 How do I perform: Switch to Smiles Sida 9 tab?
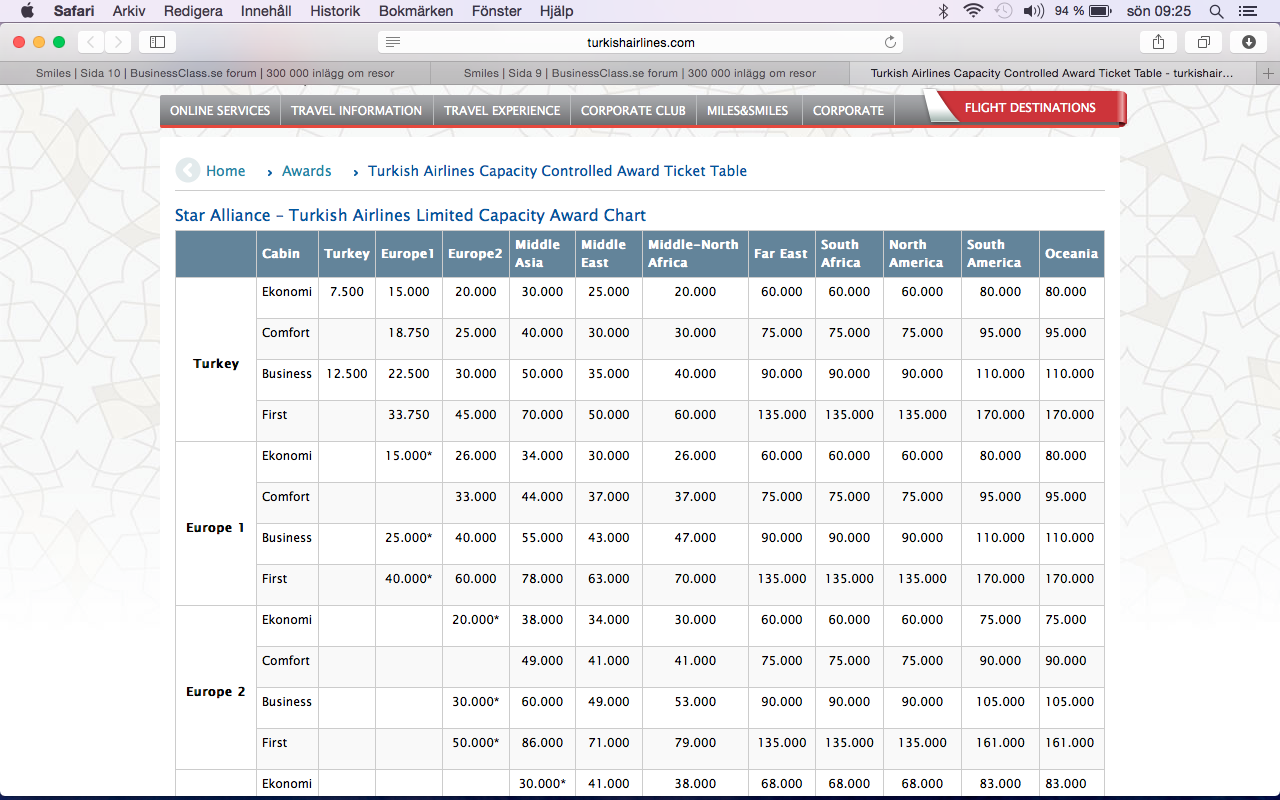point(640,73)
